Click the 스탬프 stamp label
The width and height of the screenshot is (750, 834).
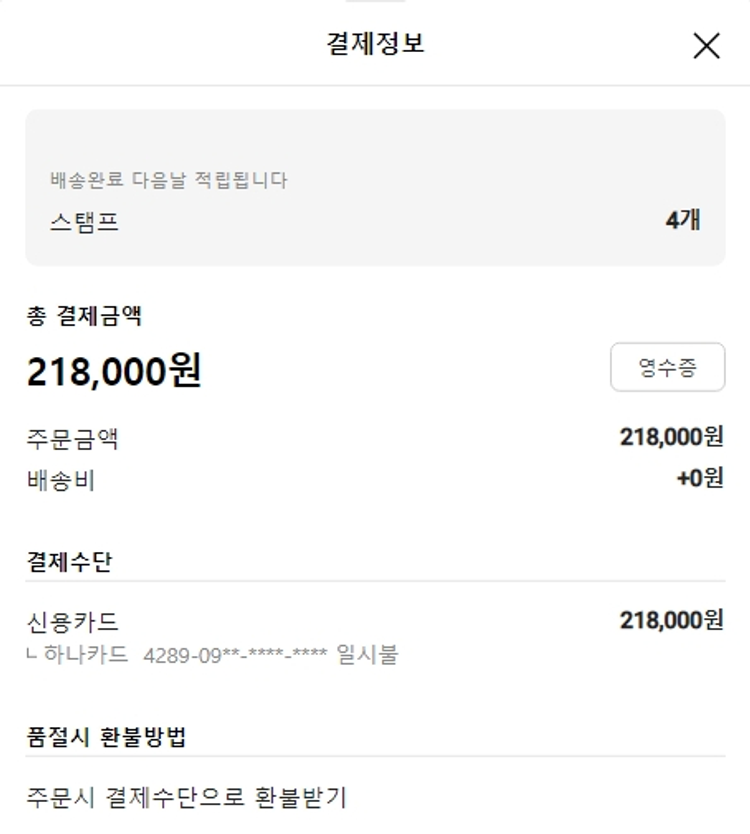pos(85,221)
